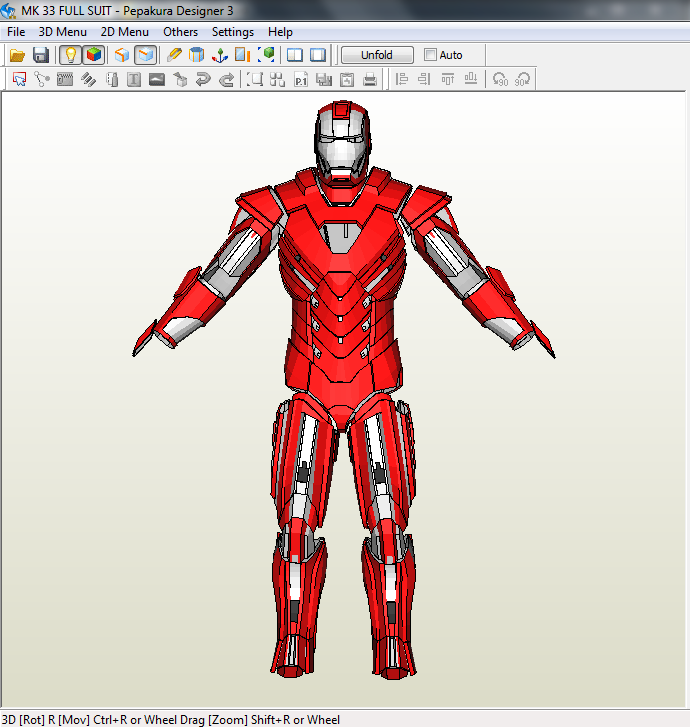Click the bracketed square fit-selection icon
Viewport: 690px width, 728px height.
pos(254,79)
